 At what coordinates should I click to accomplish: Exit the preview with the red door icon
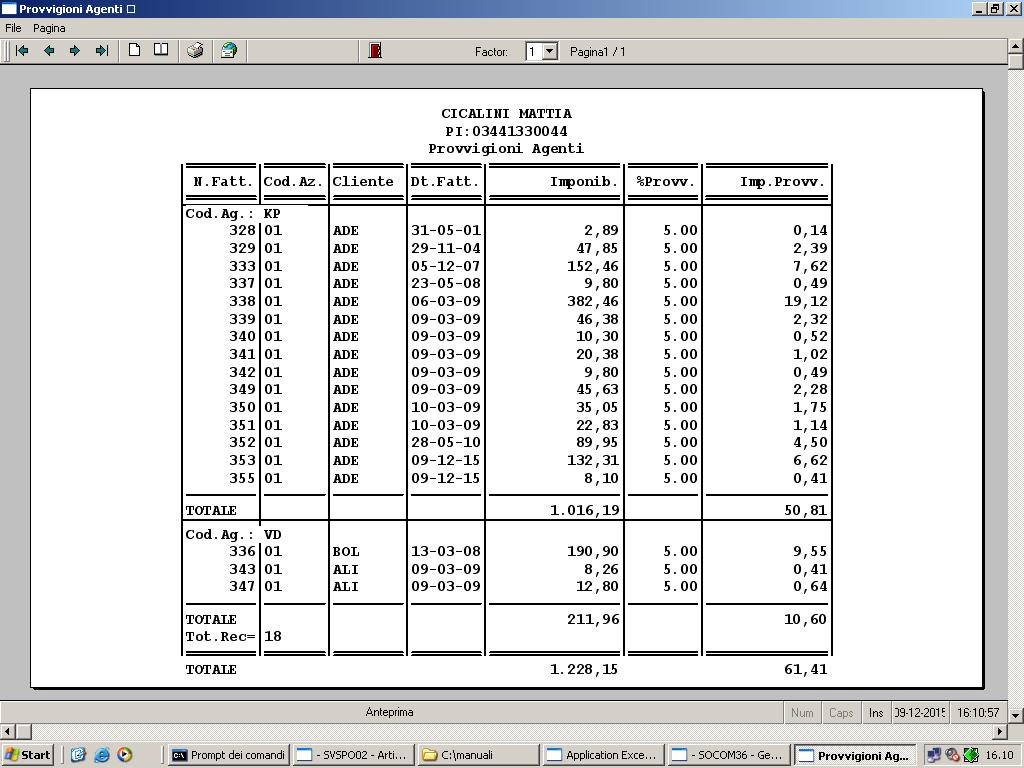(375, 50)
